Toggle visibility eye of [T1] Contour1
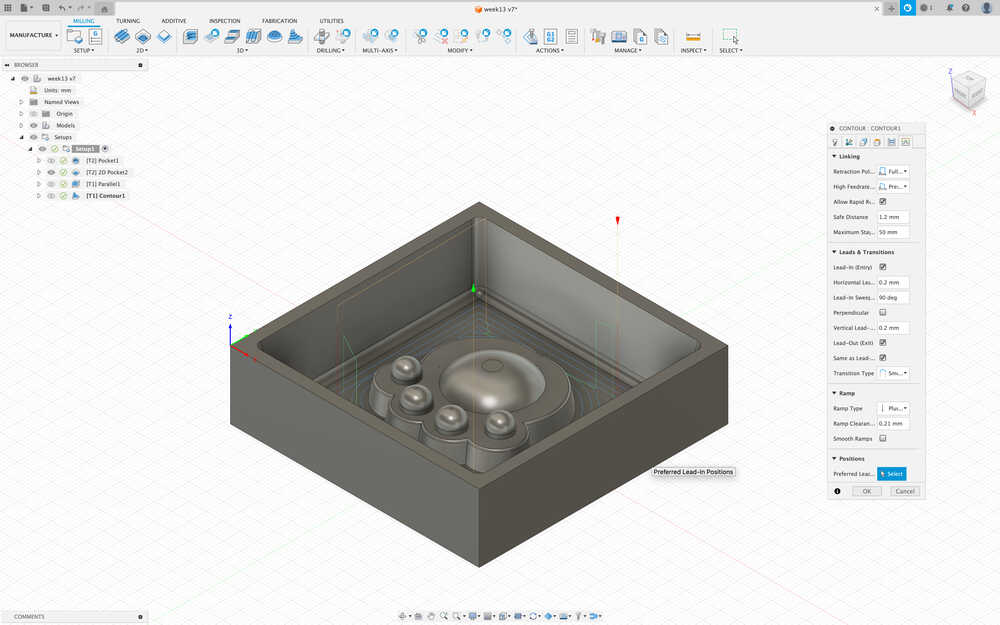 [52, 196]
